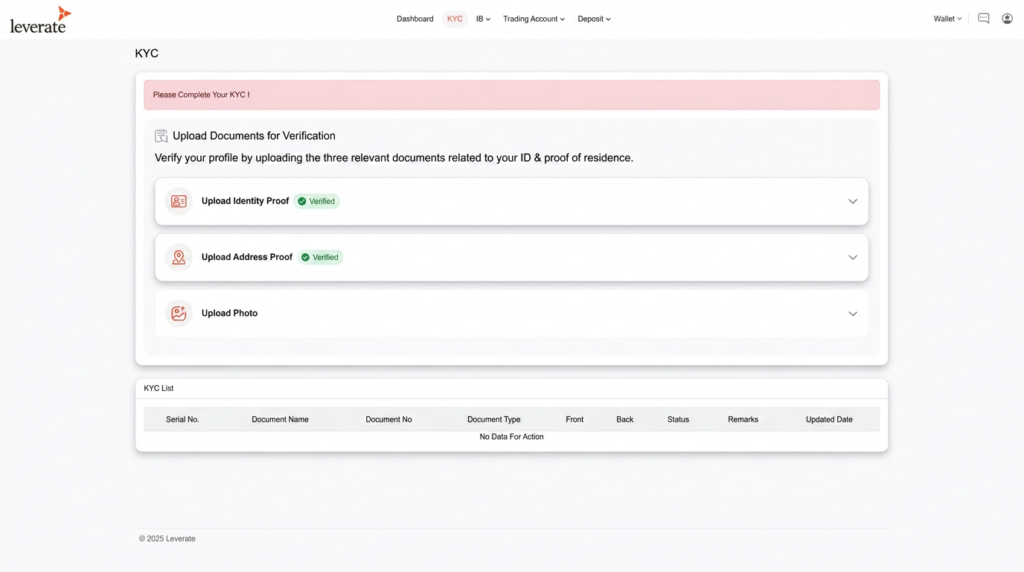Click the document verification heading icon
Viewport: 1024px width, 572px height.
point(161,136)
